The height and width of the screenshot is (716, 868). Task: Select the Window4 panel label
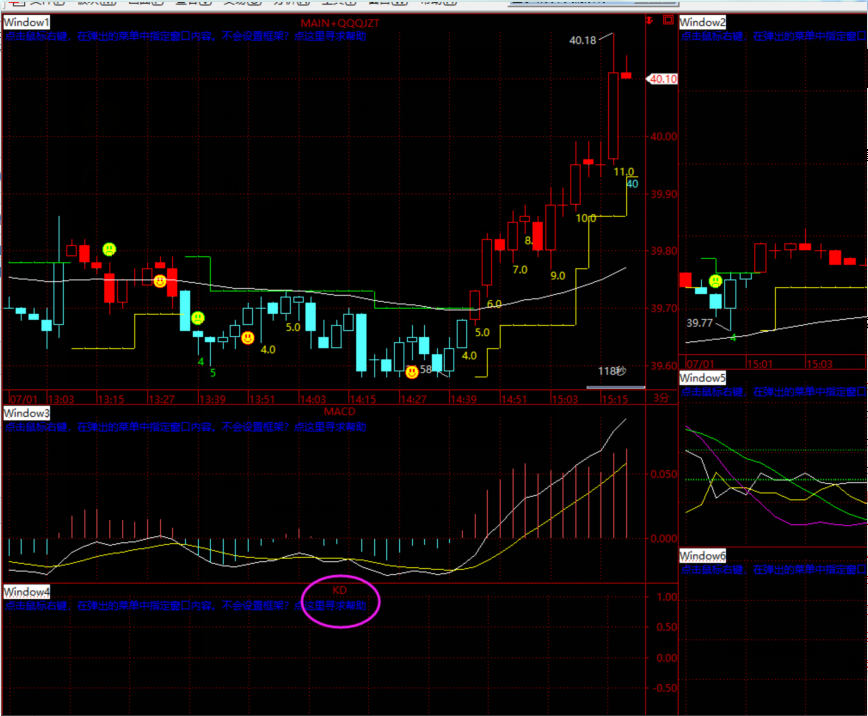[27, 591]
